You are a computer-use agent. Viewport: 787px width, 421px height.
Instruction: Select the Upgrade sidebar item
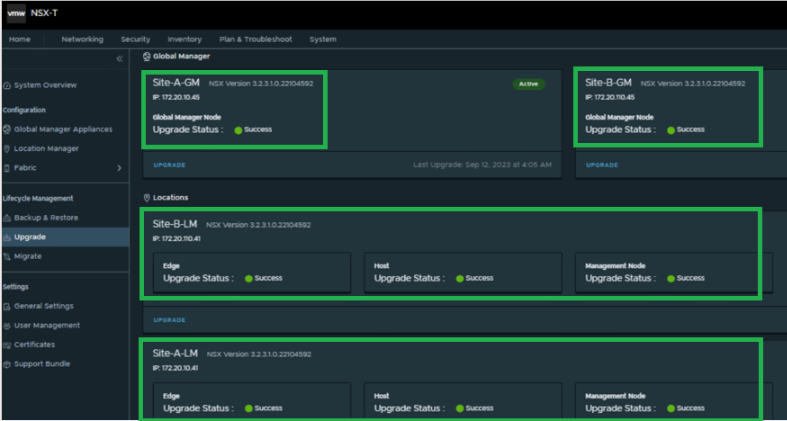tap(30, 237)
